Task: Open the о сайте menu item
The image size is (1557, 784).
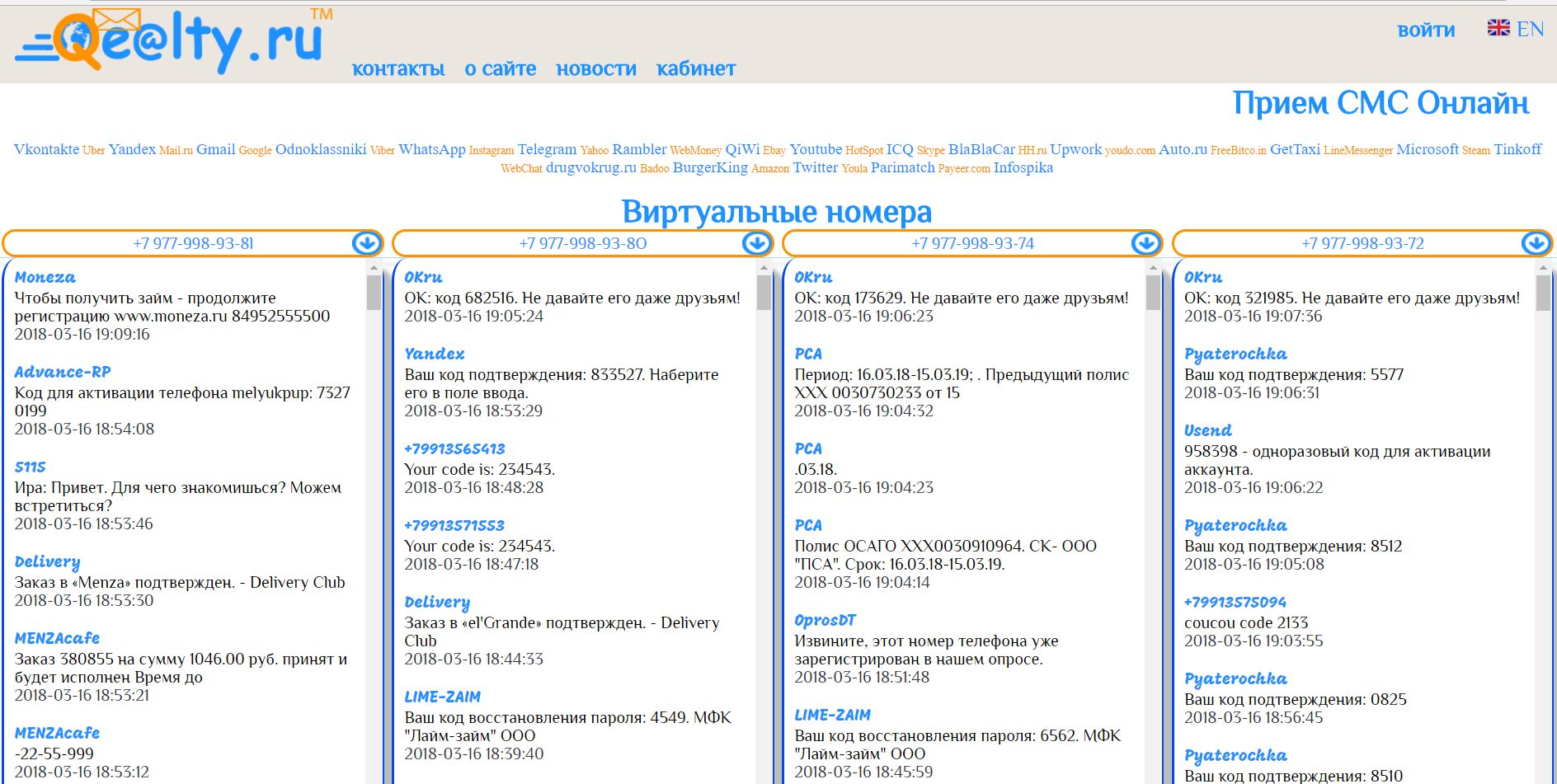Action: [501, 68]
